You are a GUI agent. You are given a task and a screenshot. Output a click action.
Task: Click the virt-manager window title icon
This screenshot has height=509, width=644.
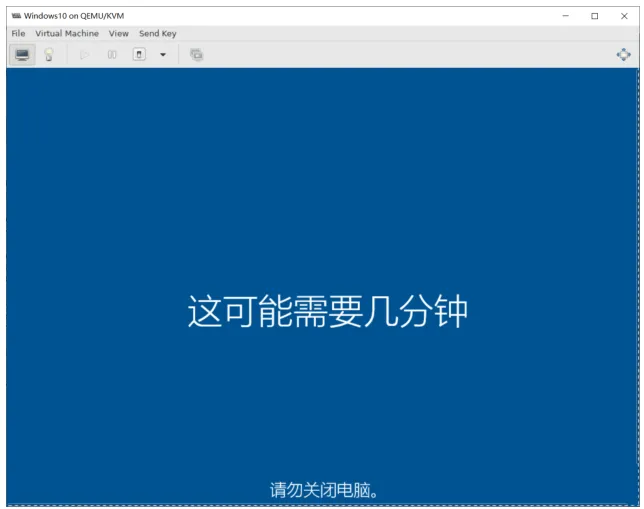point(16,16)
